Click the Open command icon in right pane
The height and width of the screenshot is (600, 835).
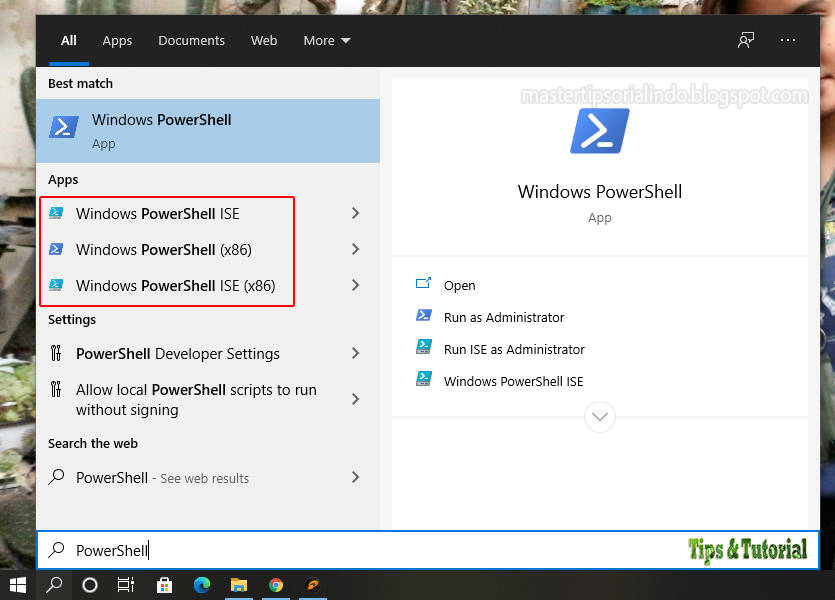coord(423,285)
